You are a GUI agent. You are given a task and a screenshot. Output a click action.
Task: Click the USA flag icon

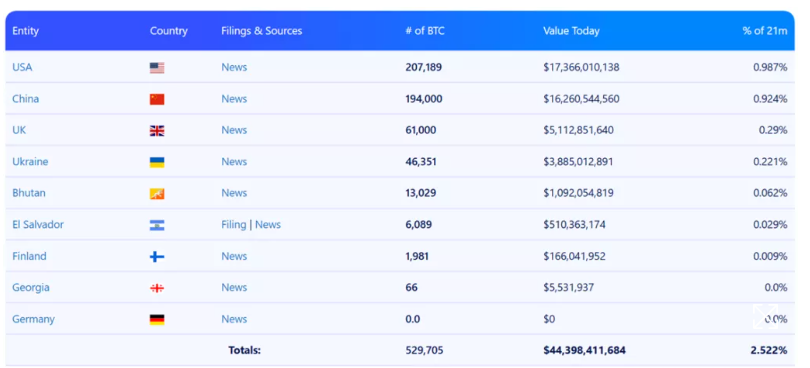(157, 68)
